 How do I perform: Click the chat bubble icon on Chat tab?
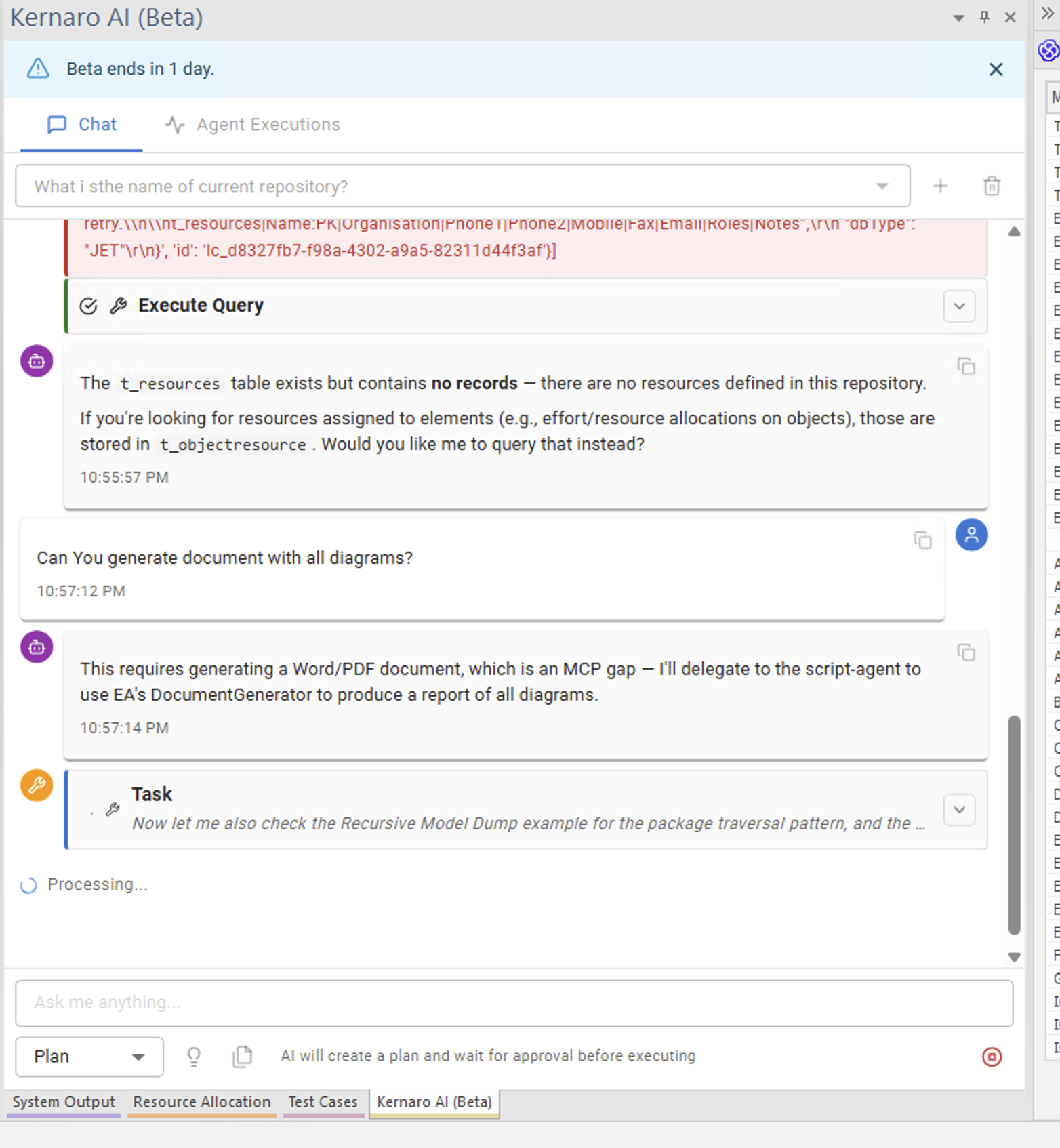(x=57, y=125)
